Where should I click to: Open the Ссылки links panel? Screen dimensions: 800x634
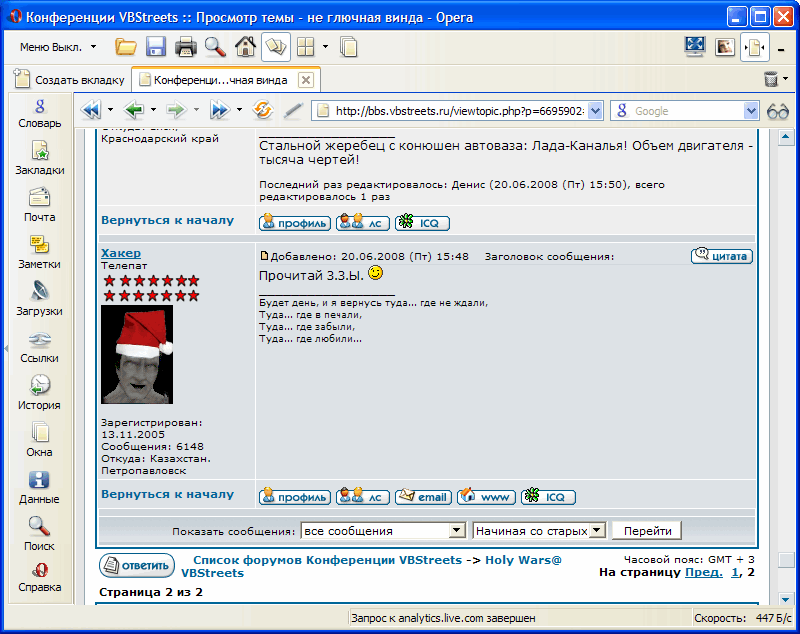[40, 347]
